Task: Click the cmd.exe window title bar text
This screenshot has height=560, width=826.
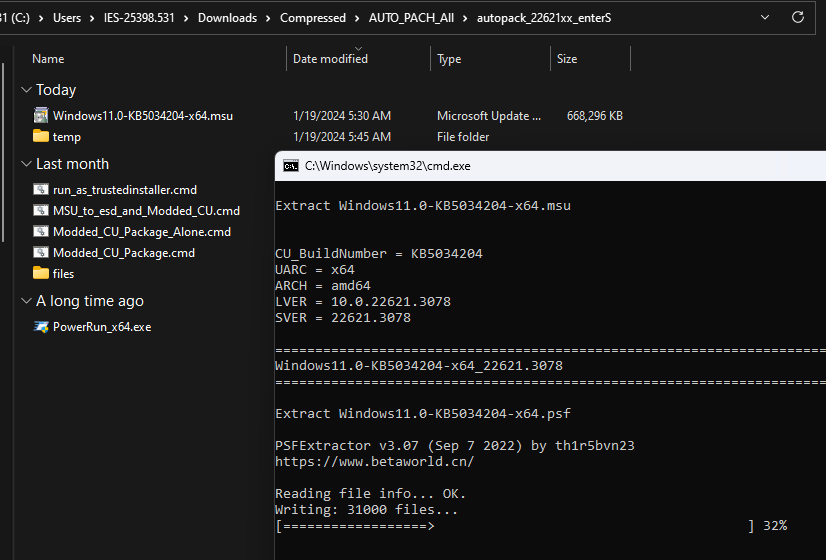Action: click(x=388, y=166)
